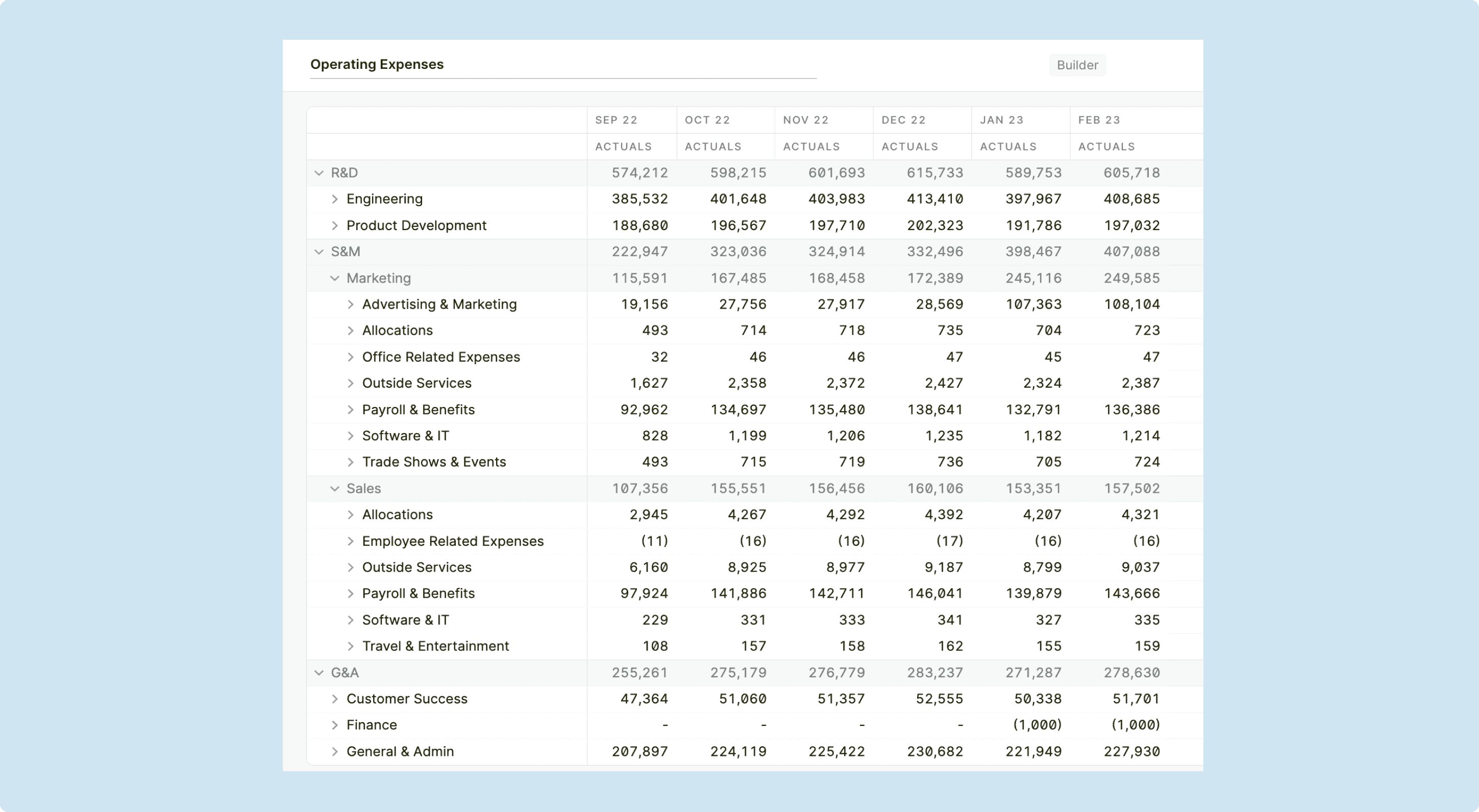Expand Advertising & Marketing row chevron

[350, 304]
